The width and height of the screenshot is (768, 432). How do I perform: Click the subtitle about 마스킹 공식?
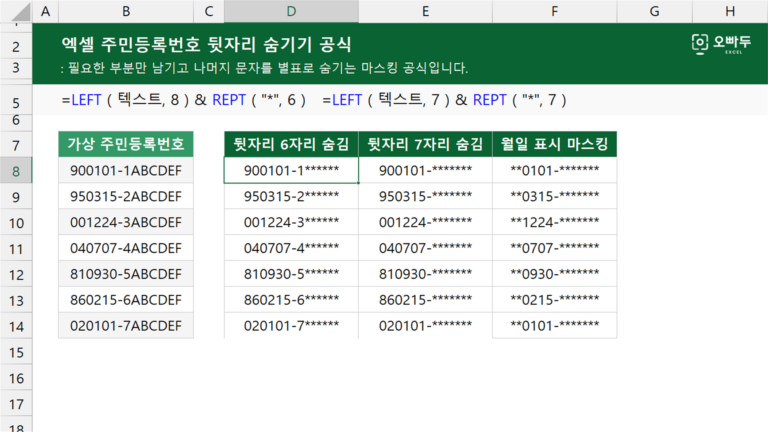[264, 68]
